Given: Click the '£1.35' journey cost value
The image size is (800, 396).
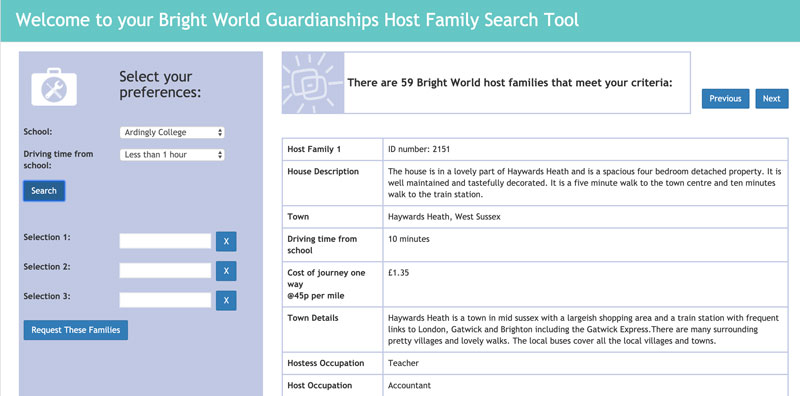Looking at the screenshot, I should click(x=398, y=273).
